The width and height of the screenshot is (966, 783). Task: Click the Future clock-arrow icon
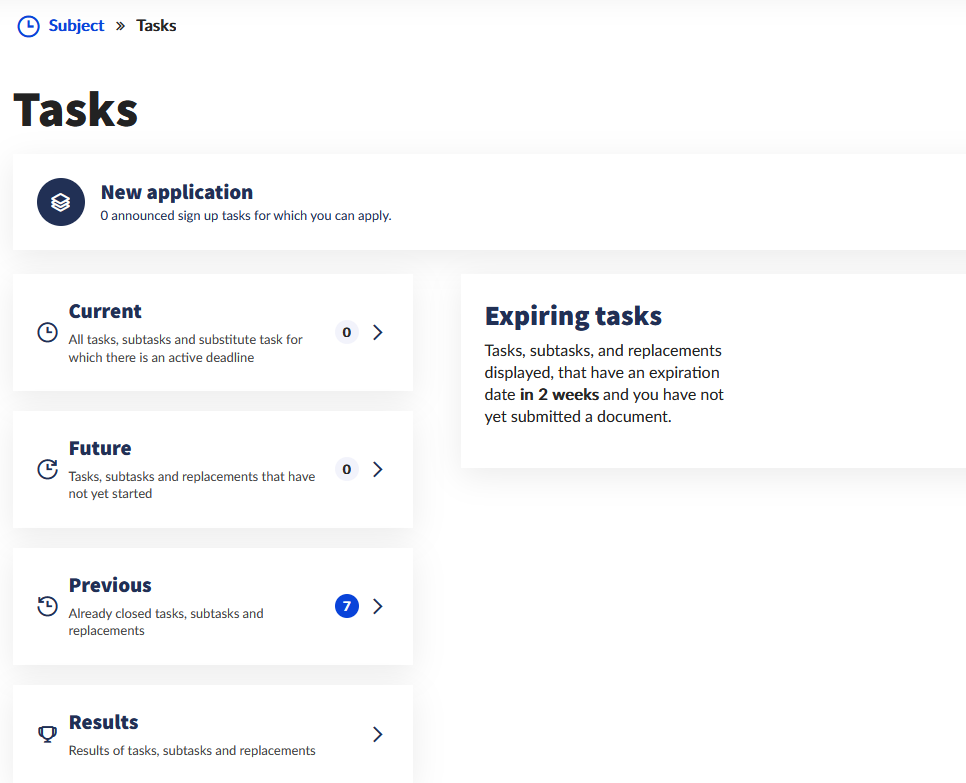coord(47,469)
